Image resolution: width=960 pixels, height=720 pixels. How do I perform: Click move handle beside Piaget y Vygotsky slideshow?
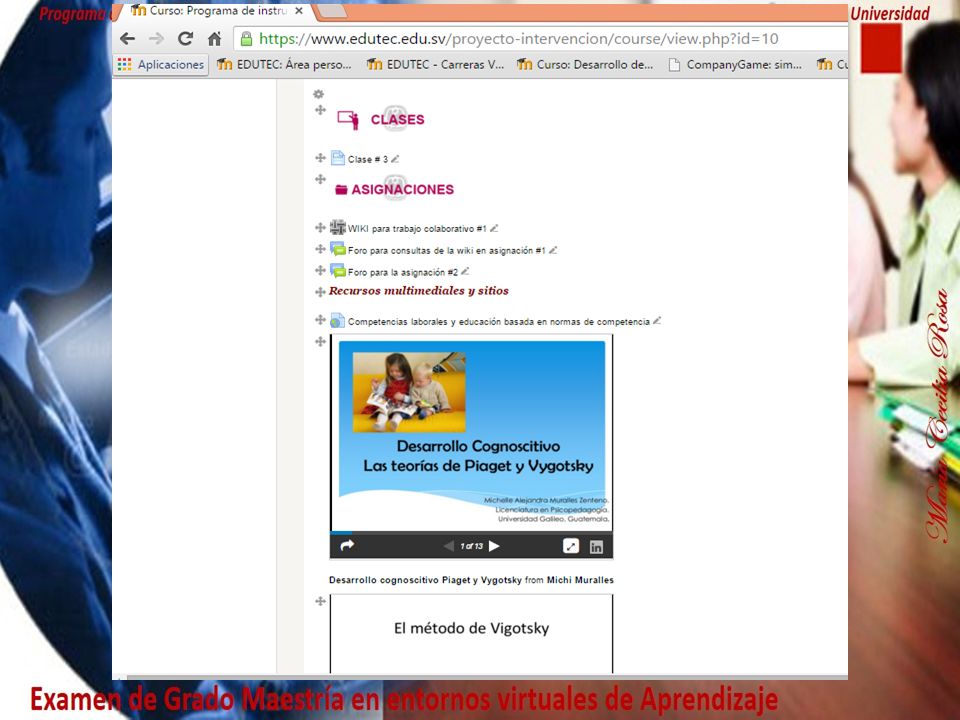click(320, 342)
